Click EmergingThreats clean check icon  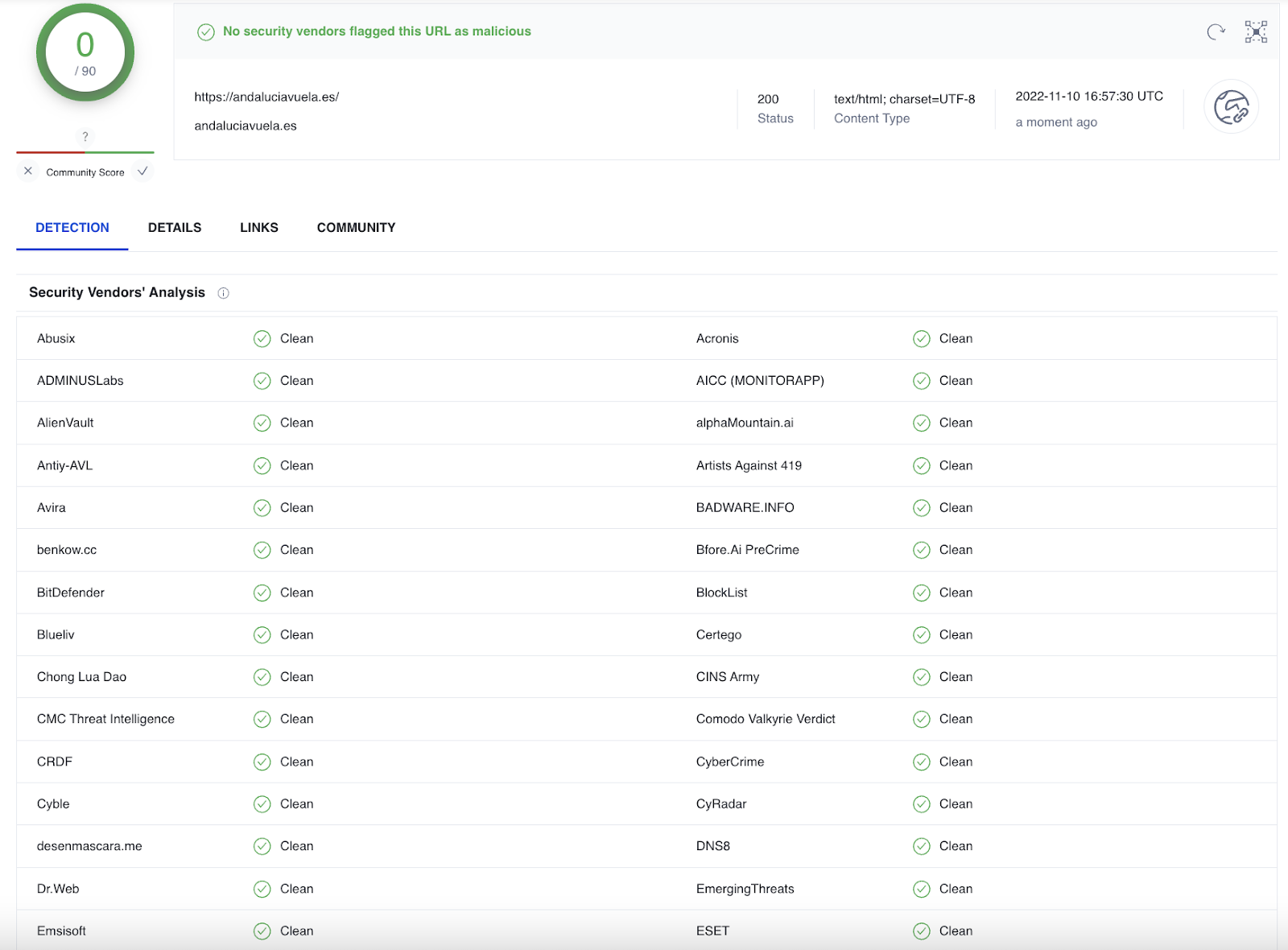(x=922, y=889)
